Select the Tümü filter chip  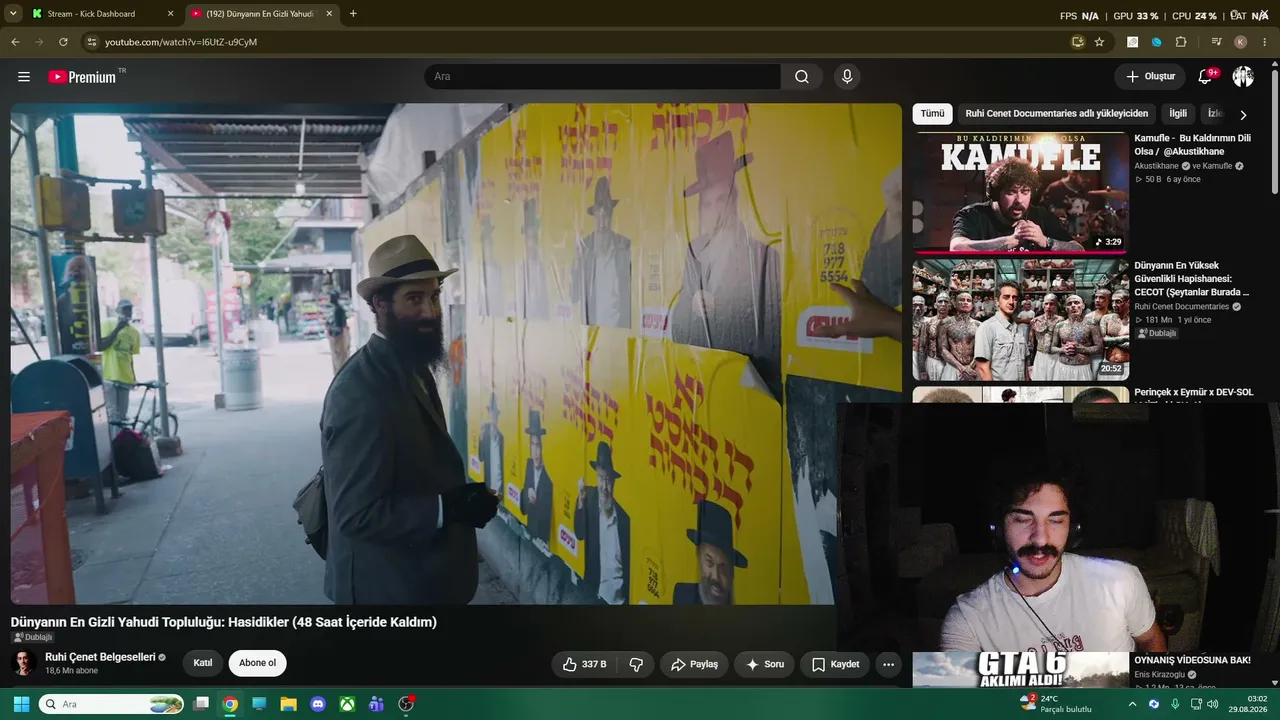[x=932, y=114]
